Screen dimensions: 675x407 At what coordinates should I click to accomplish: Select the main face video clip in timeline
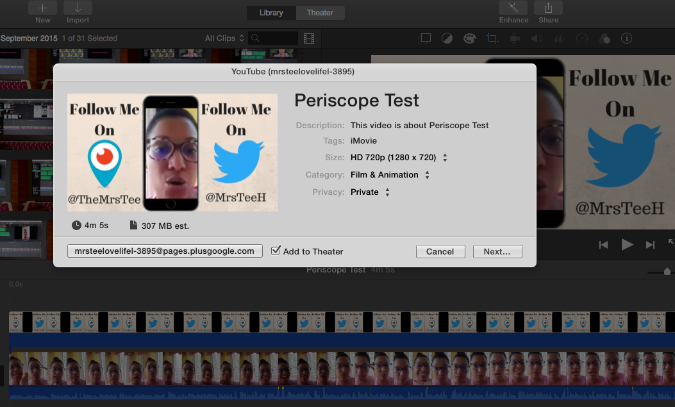tap(342, 369)
